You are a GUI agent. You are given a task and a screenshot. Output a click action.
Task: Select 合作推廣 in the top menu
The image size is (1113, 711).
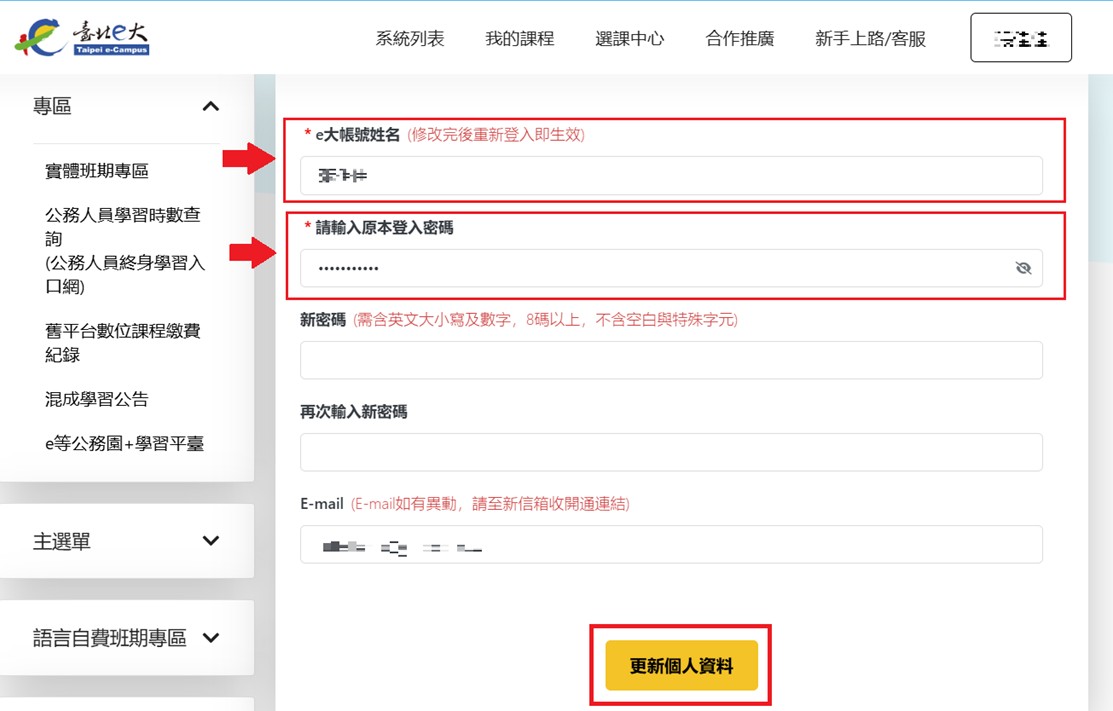[739, 39]
